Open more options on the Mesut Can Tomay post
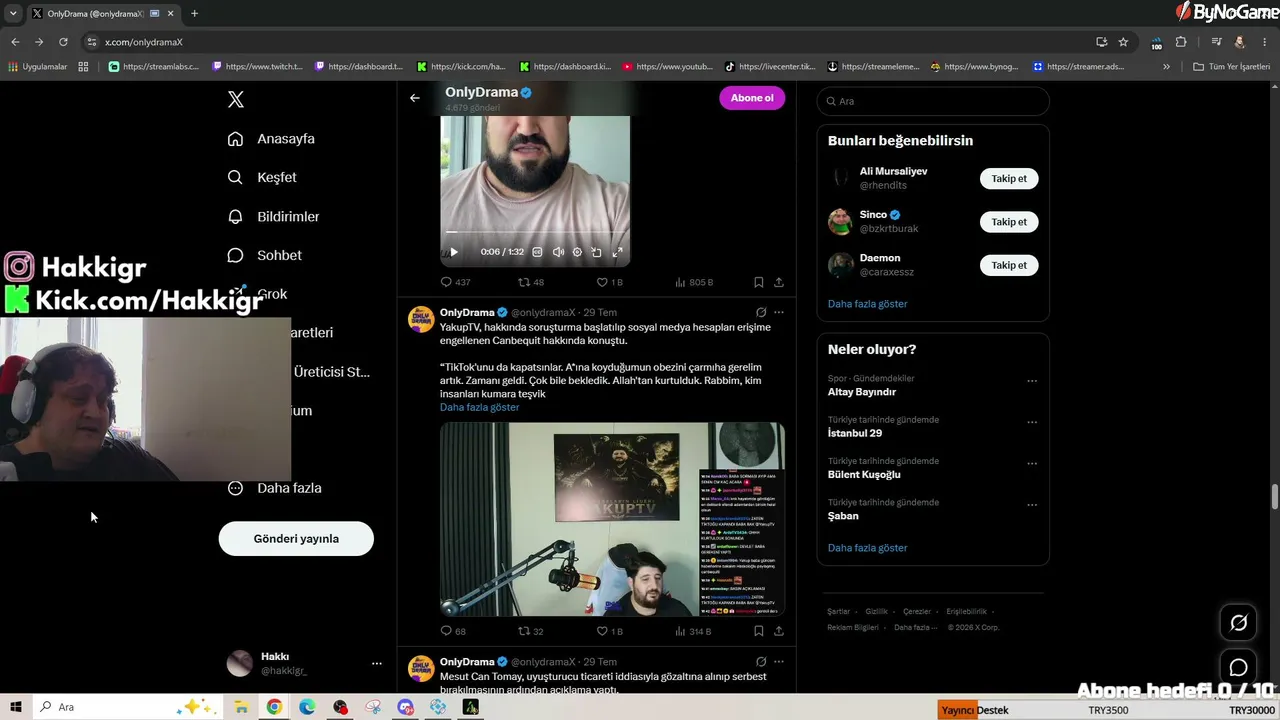 click(779, 661)
